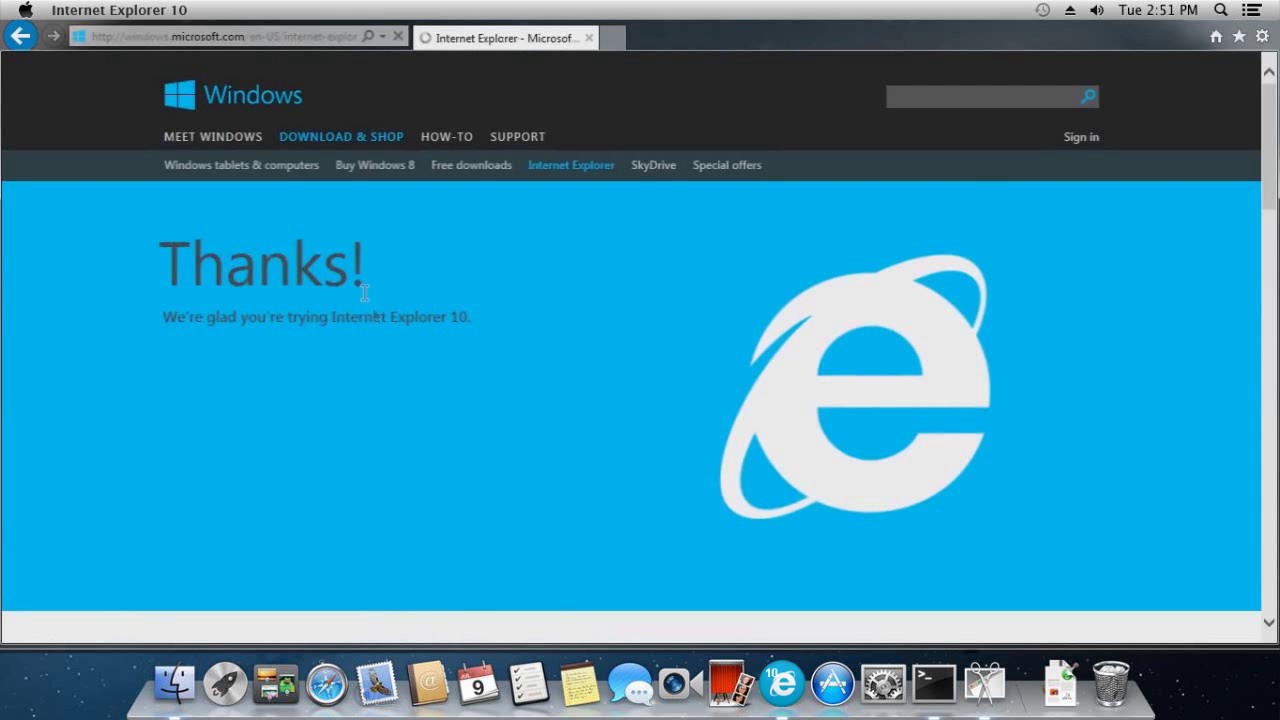Open the DOWNLOAD & SHOP menu
The height and width of the screenshot is (720, 1280).
[x=341, y=136]
